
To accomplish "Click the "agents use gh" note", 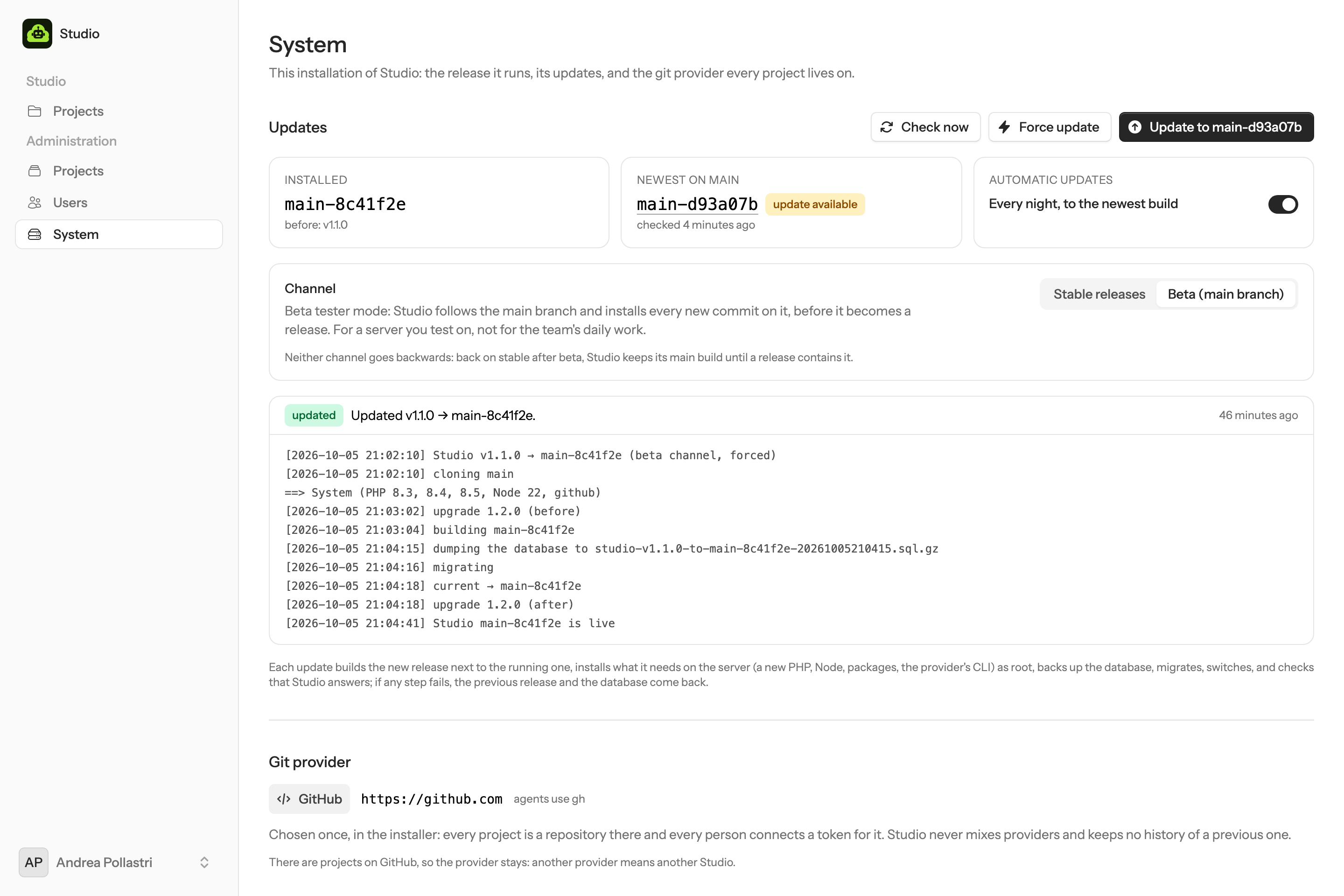I will [x=549, y=799].
